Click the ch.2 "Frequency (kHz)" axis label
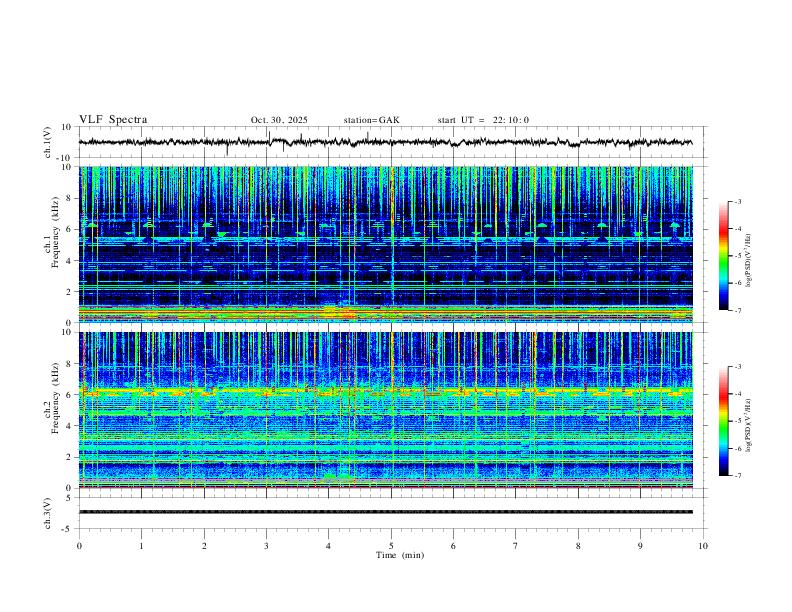This screenshot has width=792, height=612. (x=55, y=398)
